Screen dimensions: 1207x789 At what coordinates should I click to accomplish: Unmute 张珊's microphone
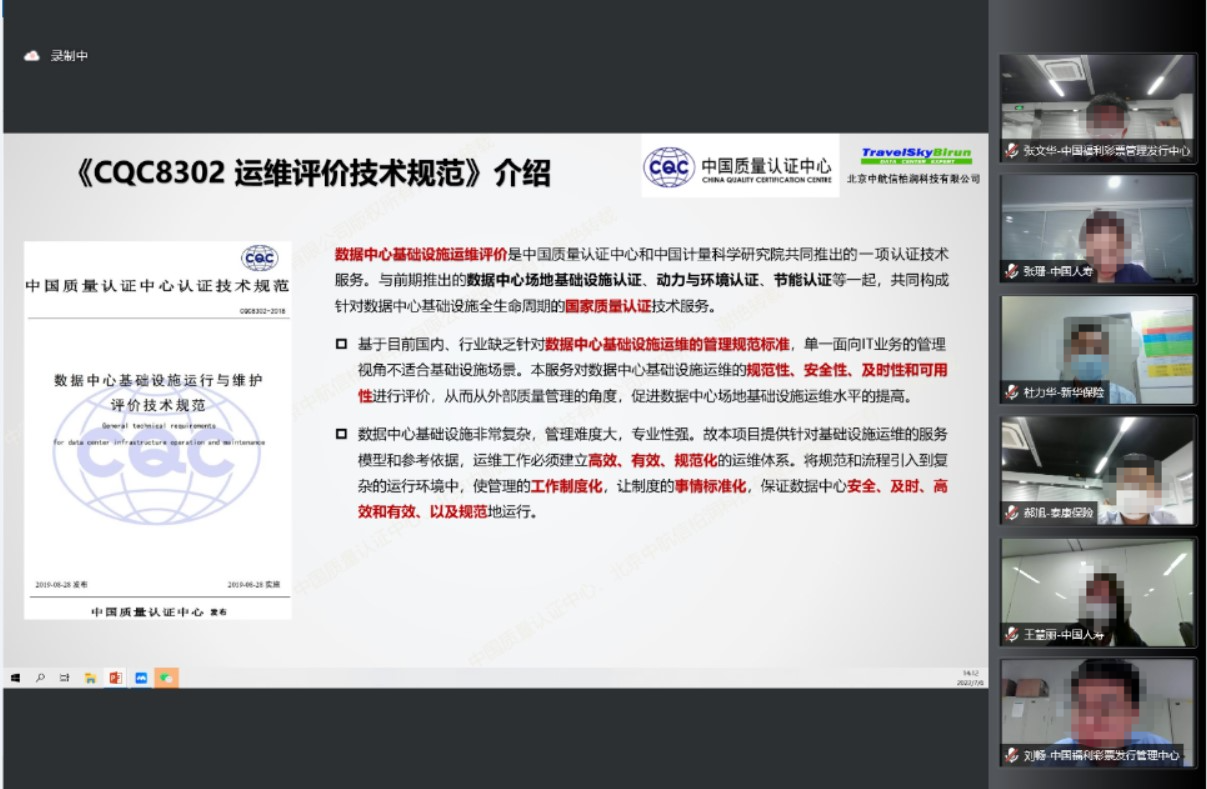coord(1009,268)
